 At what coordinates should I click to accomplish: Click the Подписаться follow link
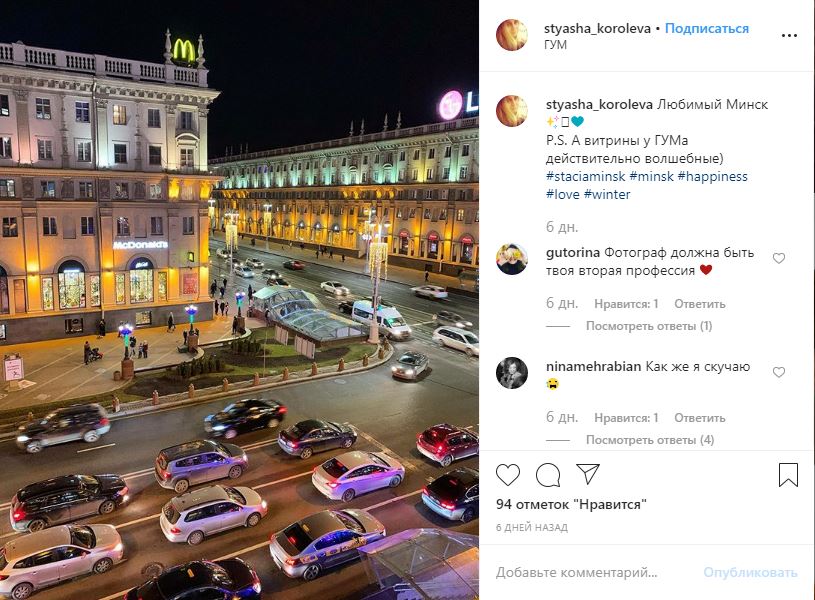707,29
